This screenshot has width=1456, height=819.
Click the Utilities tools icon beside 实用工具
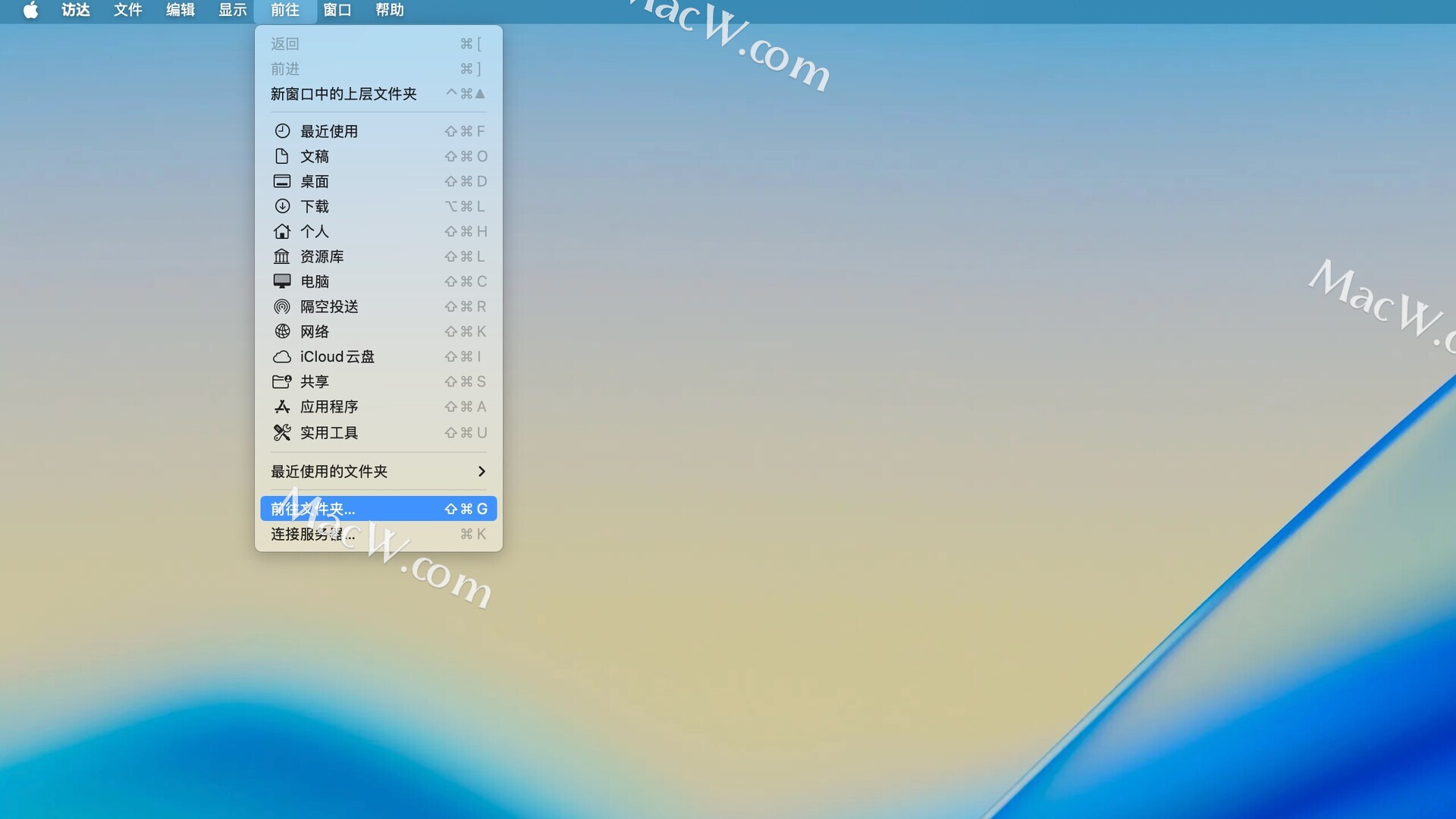coord(282,432)
